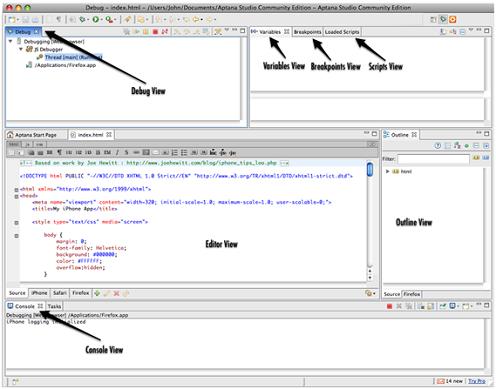The image size is (496, 389).
Task: Click the New file toolbar icon
Action: (x=12, y=20)
